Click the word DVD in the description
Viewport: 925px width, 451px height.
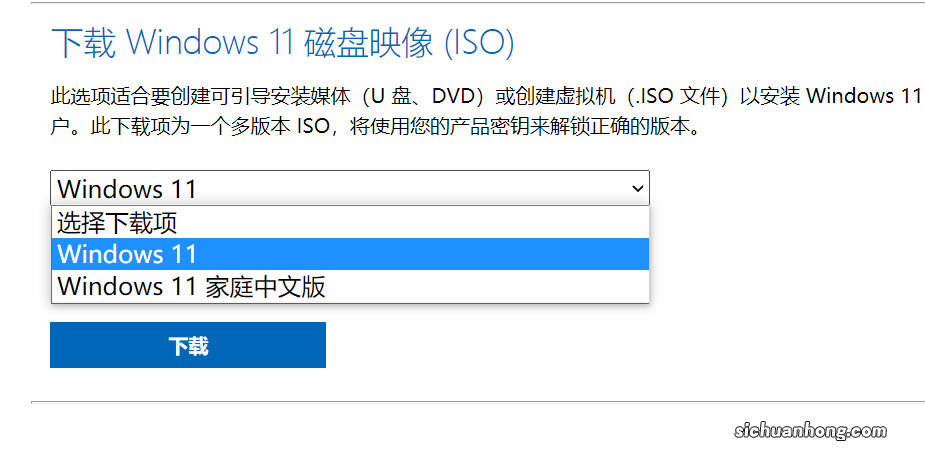[x=454, y=96]
